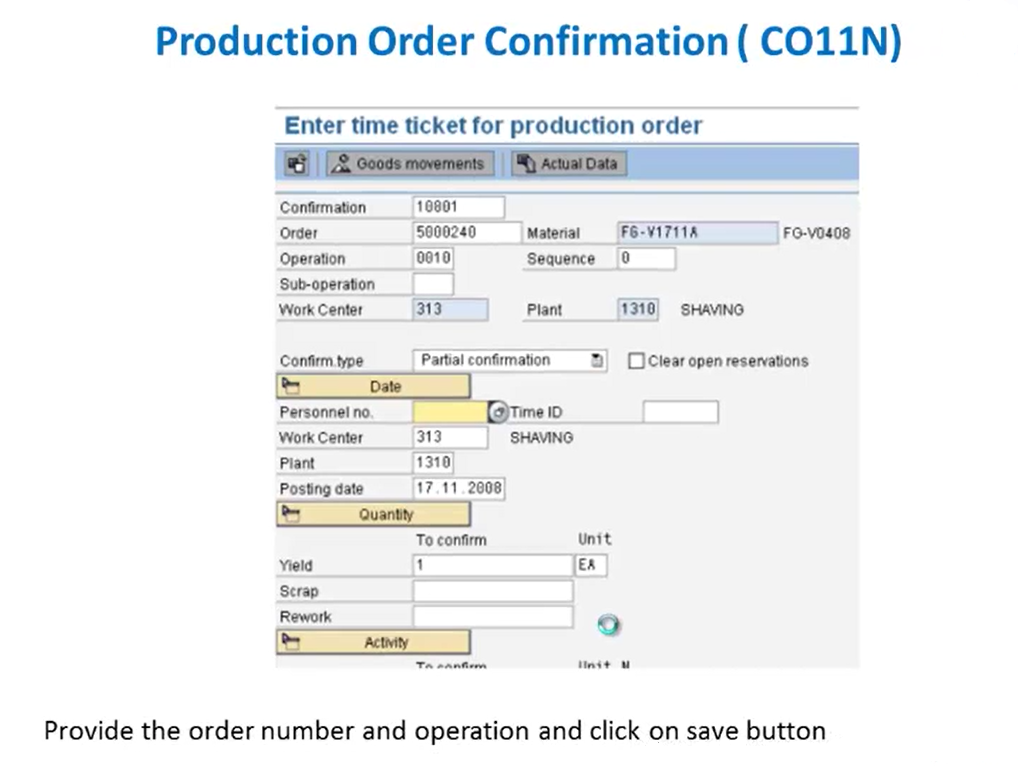Click into the Yield quantity field

click(x=493, y=565)
